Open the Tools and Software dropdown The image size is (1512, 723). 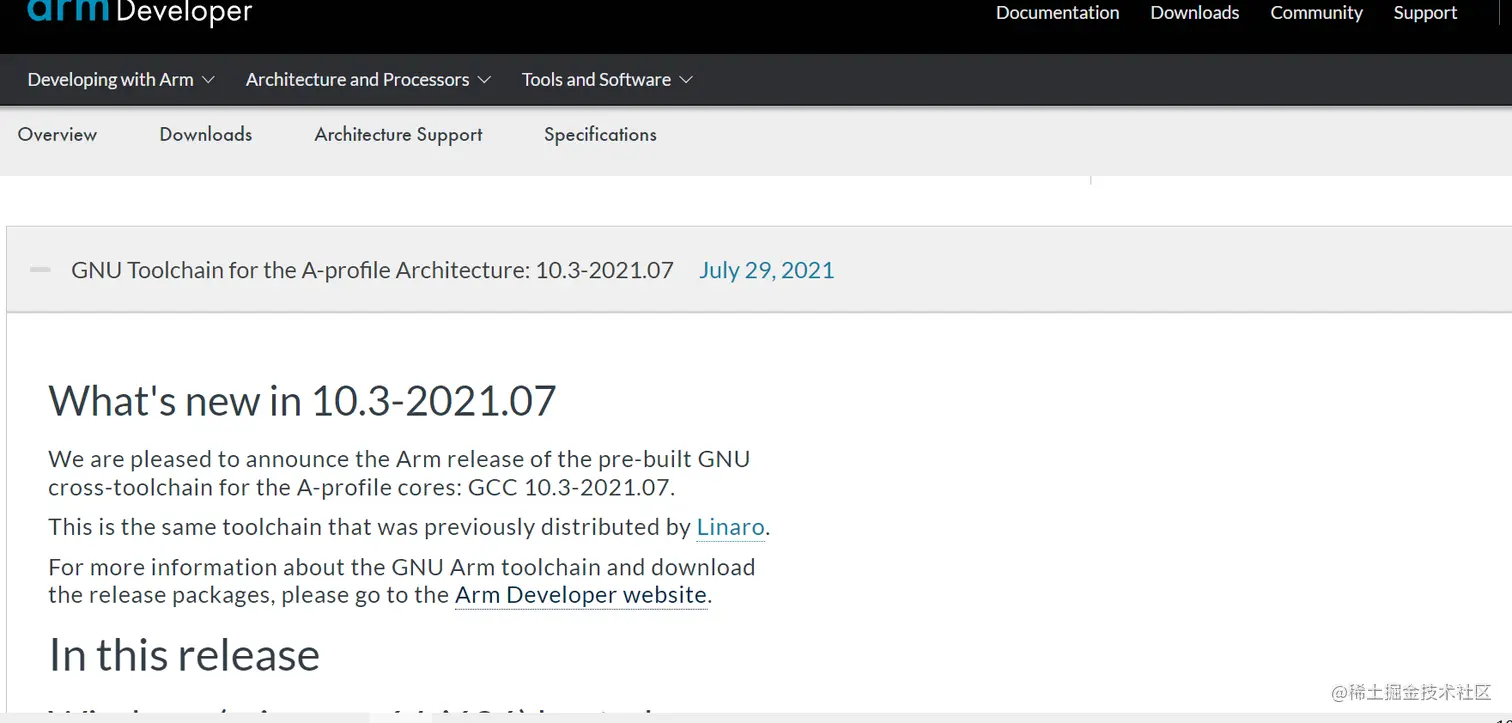click(607, 80)
